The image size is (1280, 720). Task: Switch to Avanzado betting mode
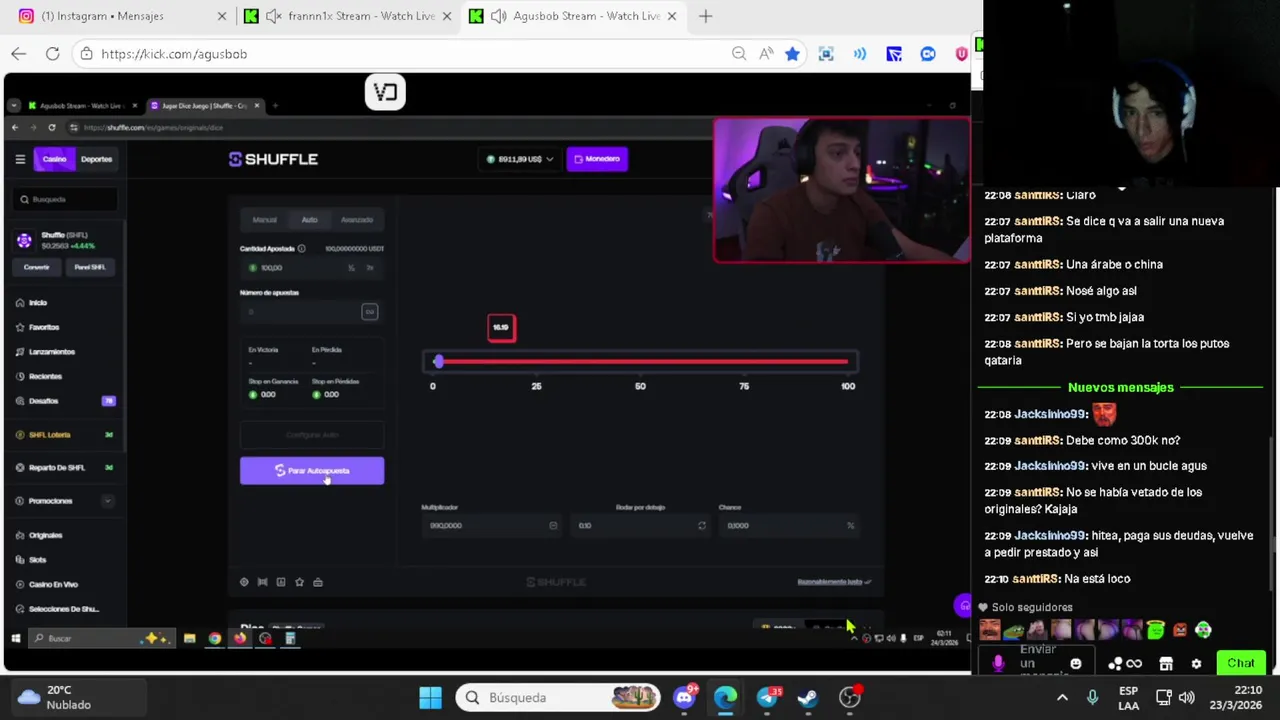point(357,220)
